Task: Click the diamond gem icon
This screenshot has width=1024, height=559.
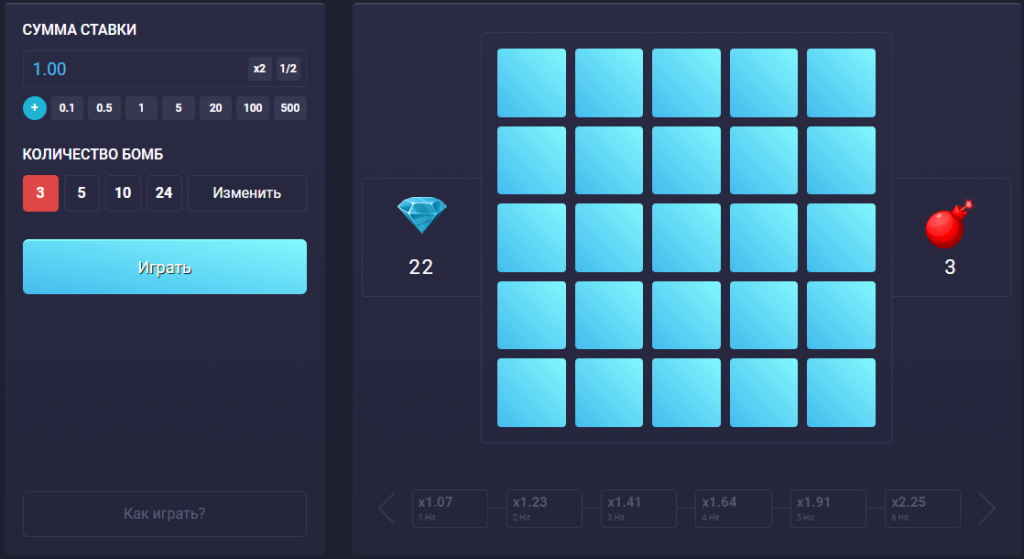Action: tap(422, 215)
